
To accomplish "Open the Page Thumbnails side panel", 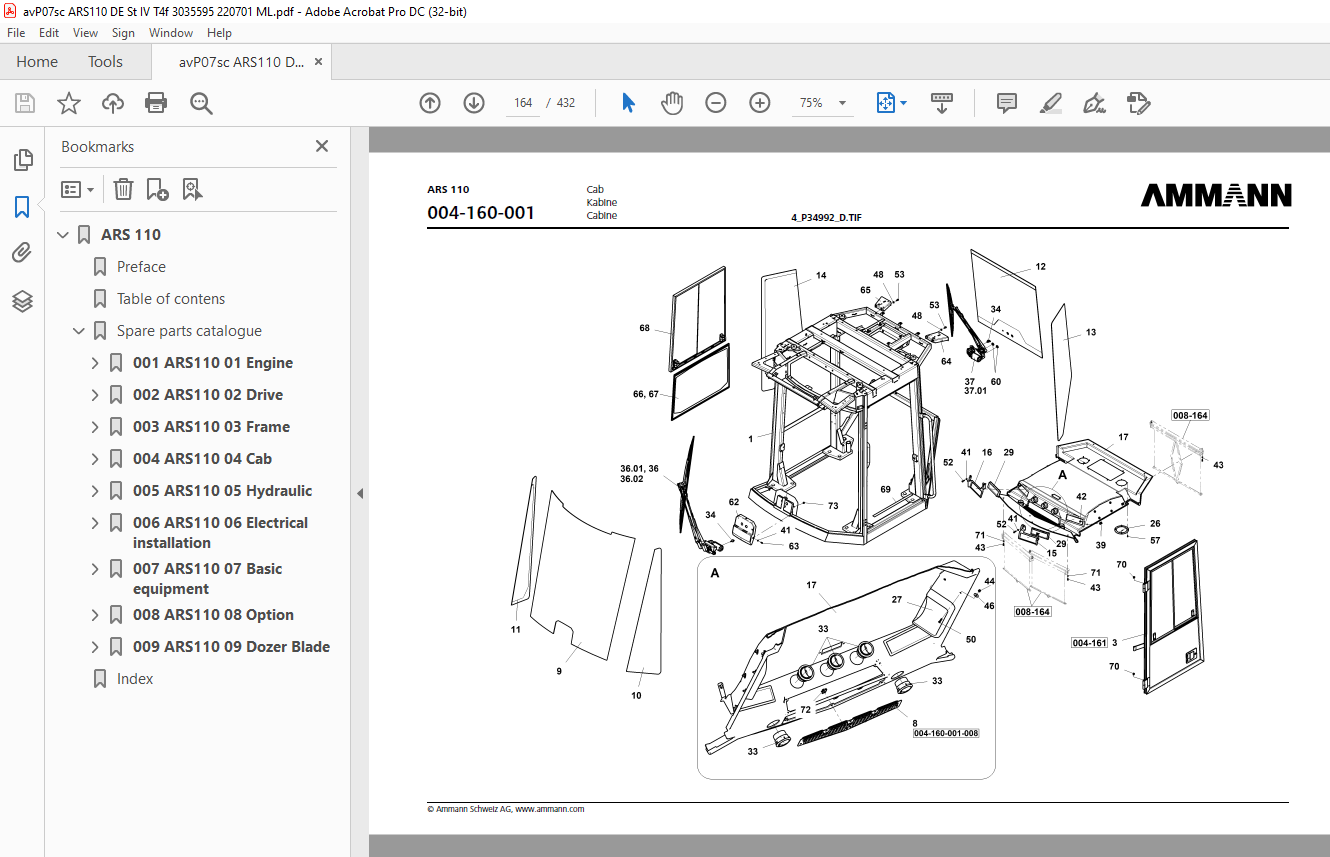I will (x=22, y=160).
